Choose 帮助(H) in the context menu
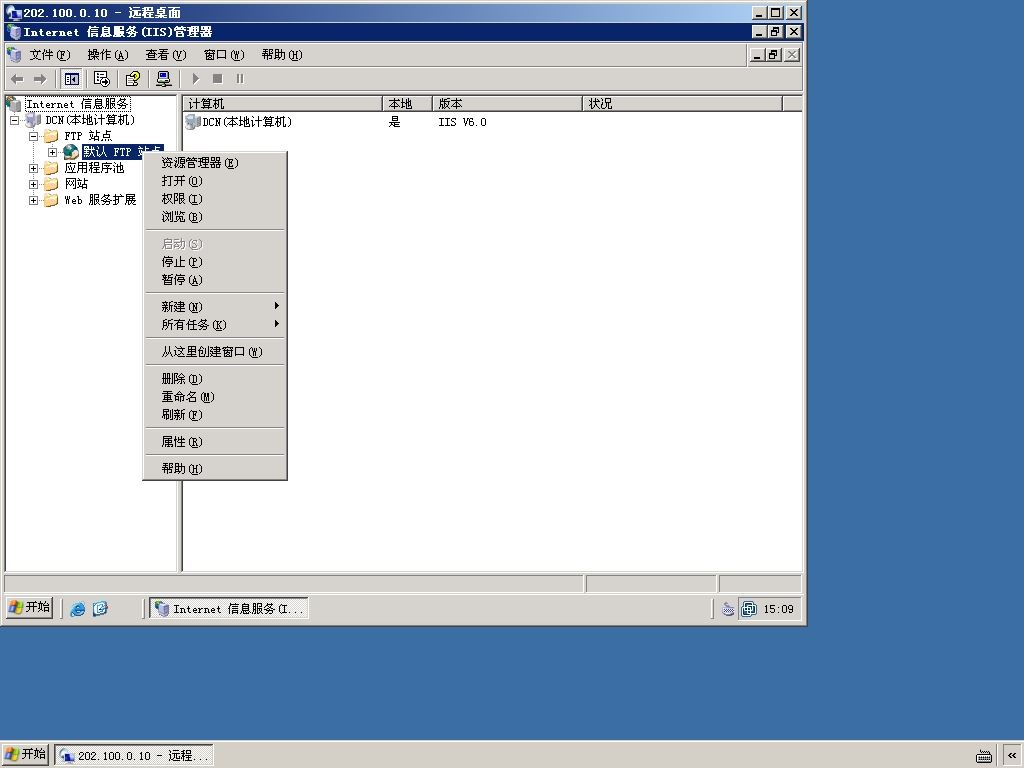This screenshot has width=1024, height=768. tap(215, 468)
